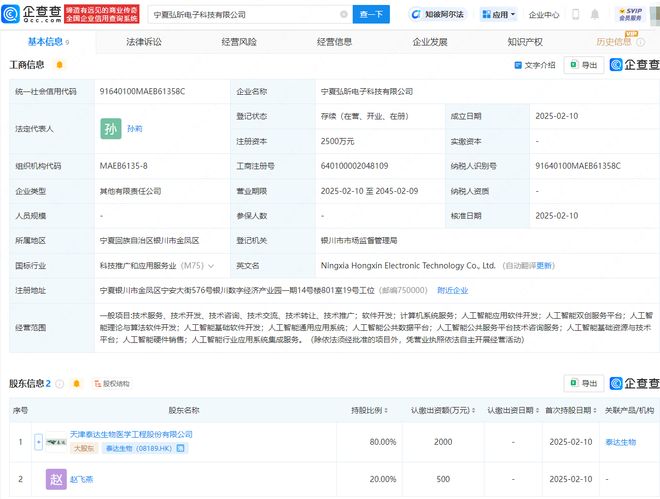Image resolution: width=660 pixels, height=499 pixels.
Task: Expand the 应用 dropdown menu
Action: pos(499,15)
